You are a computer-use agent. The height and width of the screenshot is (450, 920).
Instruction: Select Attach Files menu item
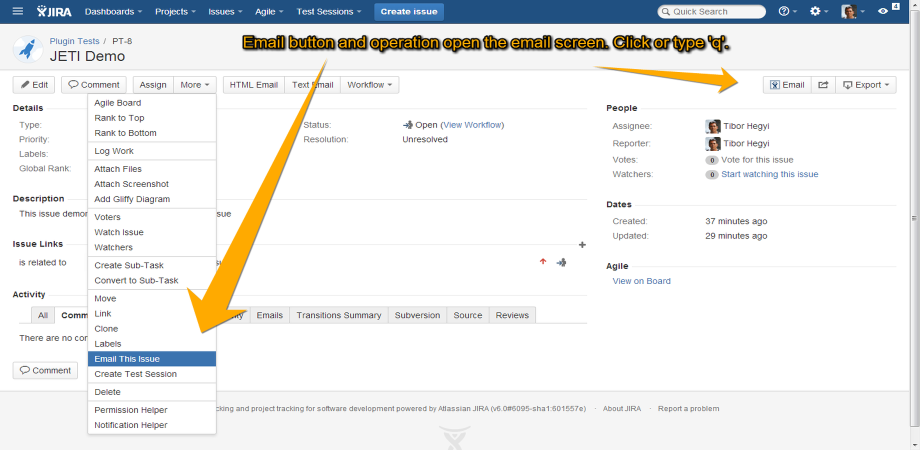point(152,169)
